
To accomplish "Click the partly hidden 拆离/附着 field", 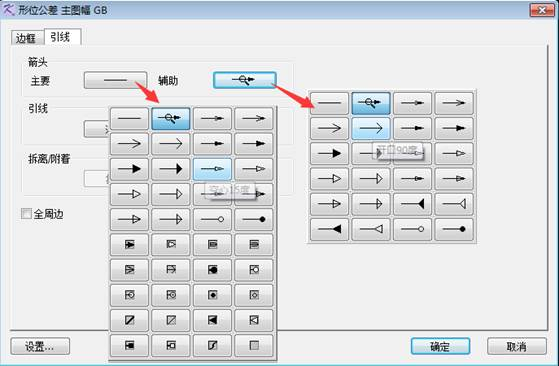I will point(96,178).
